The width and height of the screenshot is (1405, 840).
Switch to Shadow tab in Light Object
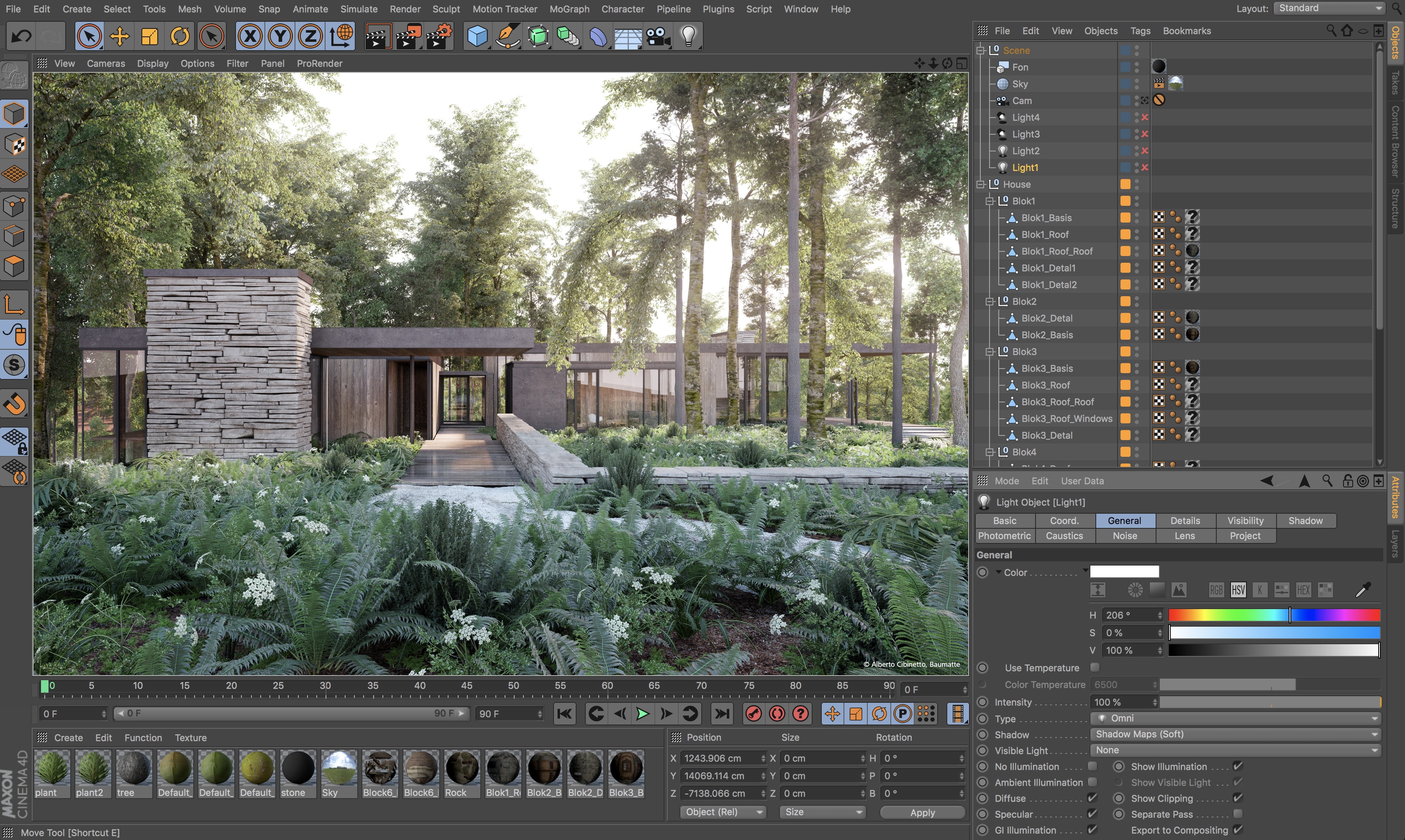(1306, 520)
